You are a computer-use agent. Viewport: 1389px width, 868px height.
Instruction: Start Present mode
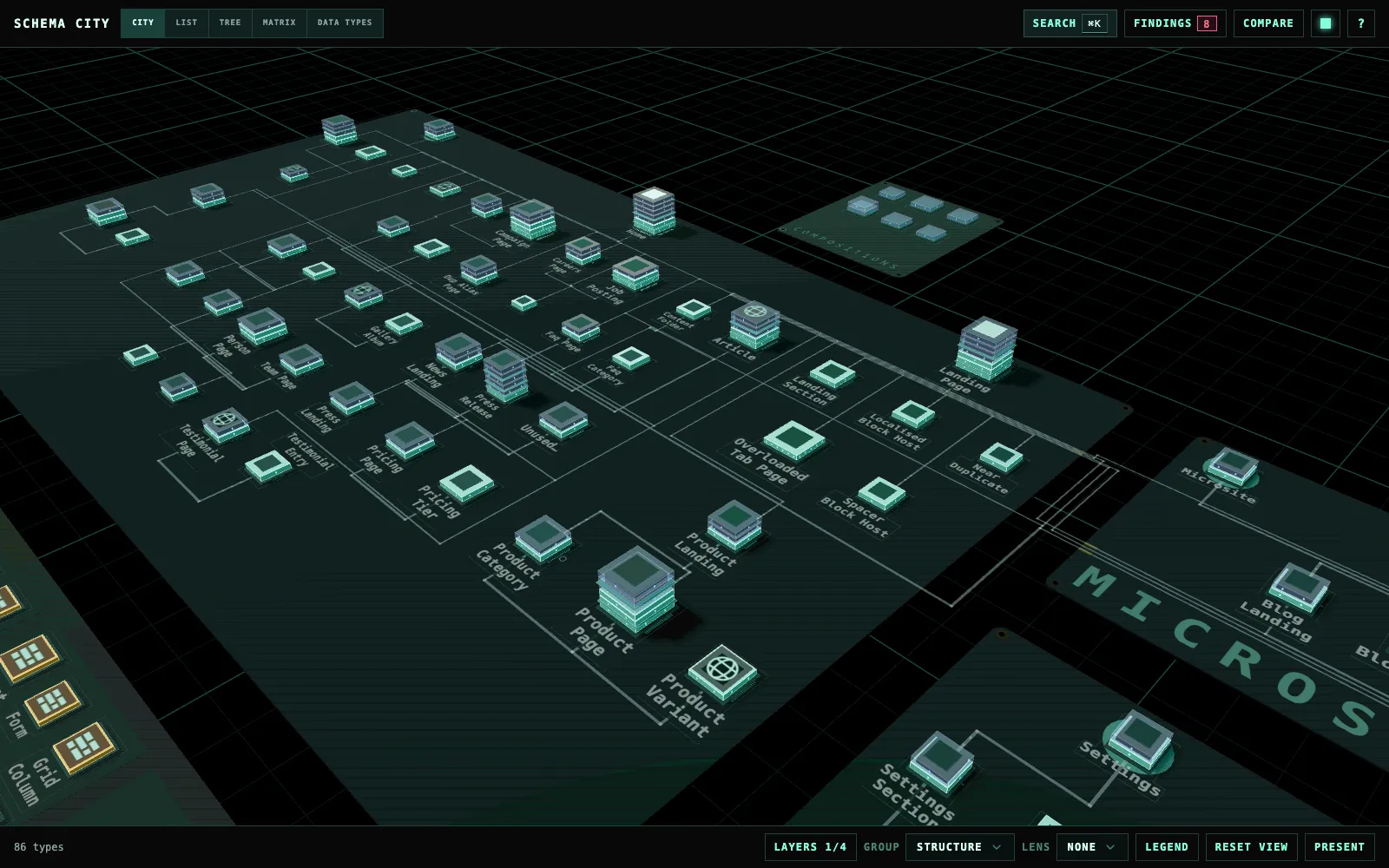[1340, 847]
